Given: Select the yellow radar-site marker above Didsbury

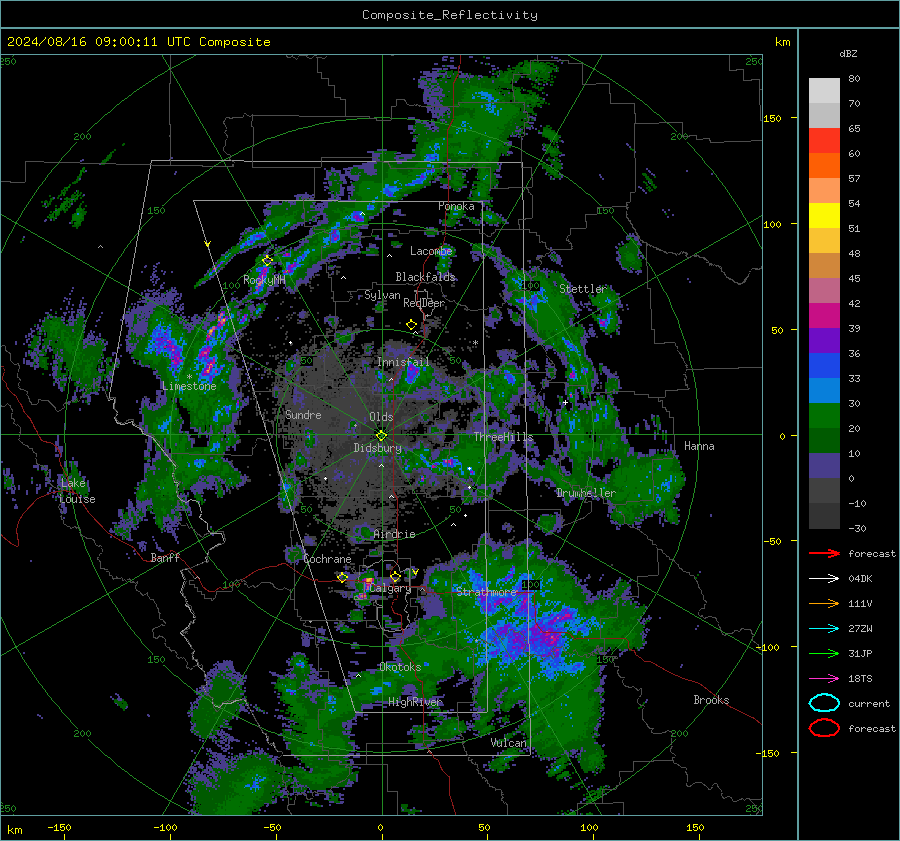Looking at the screenshot, I should point(382,436).
